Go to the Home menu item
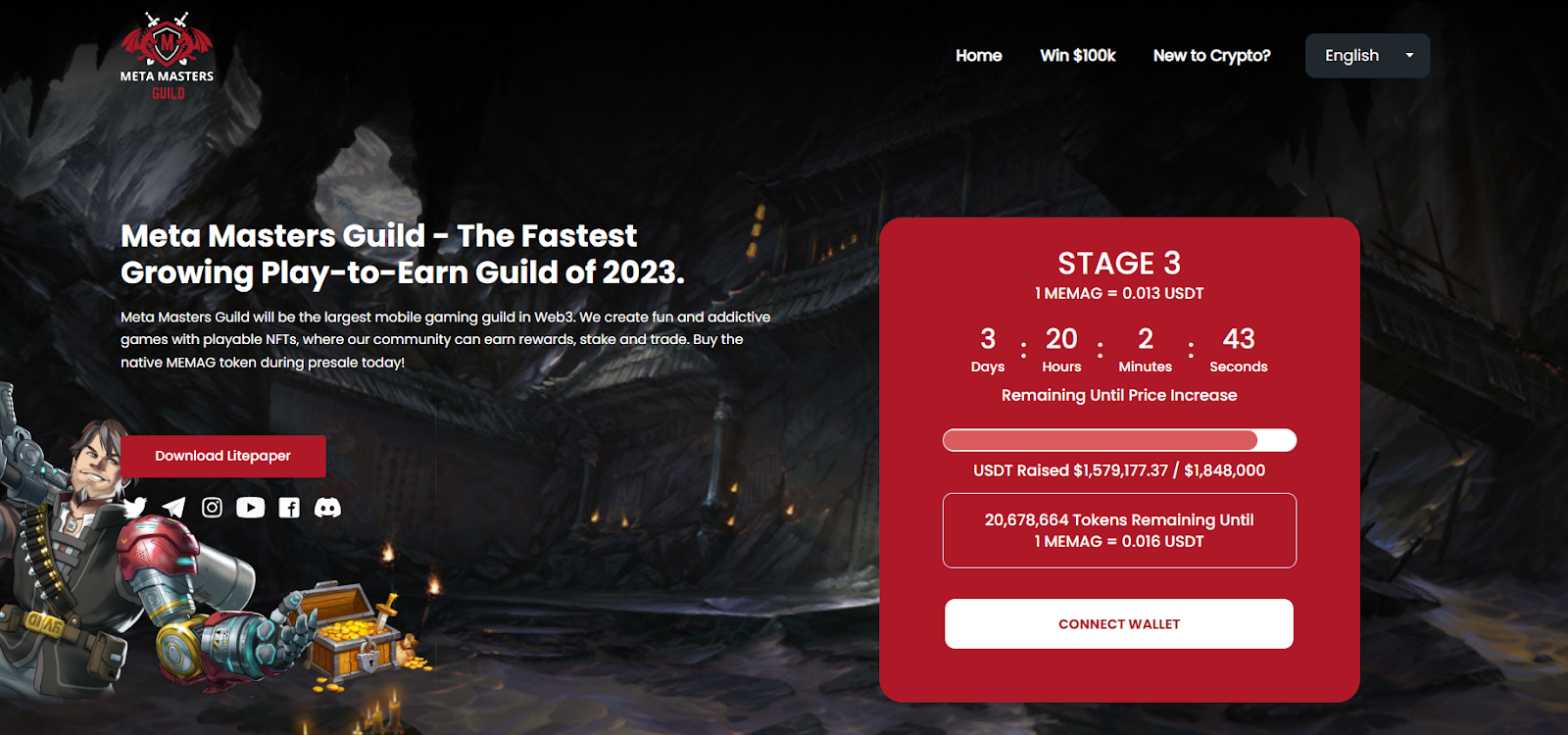This screenshot has height=735, width=1568. click(979, 56)
